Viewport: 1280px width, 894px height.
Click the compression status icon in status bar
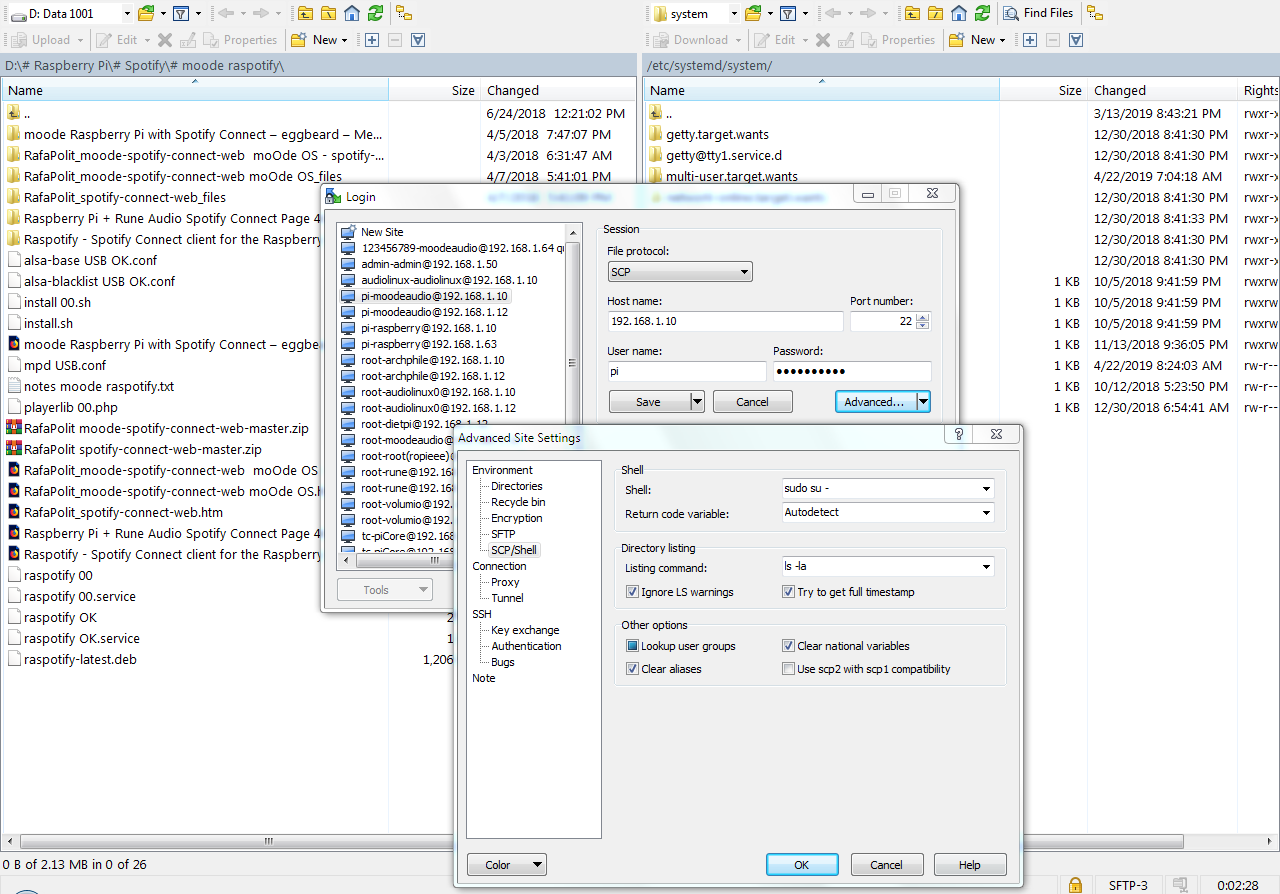[1180, 885]
